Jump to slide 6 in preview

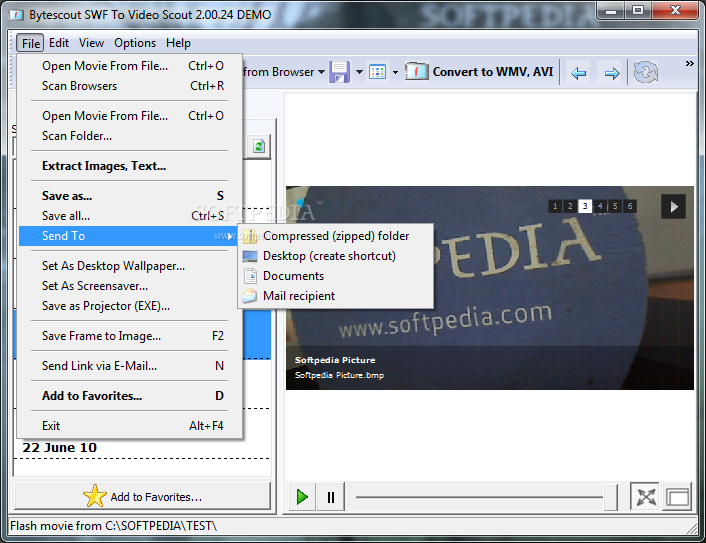[x=630, y=206]
